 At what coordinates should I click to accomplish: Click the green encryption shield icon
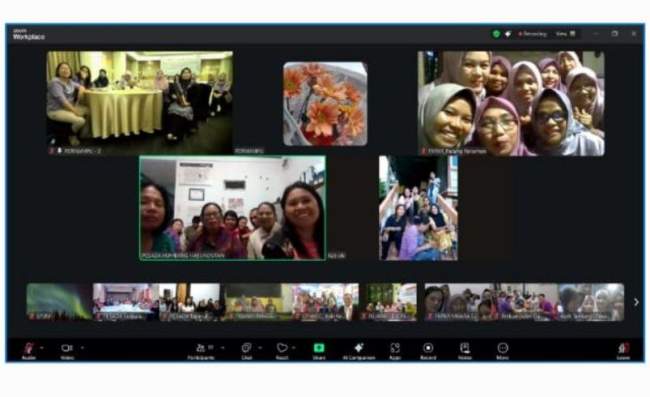(496, 34)
